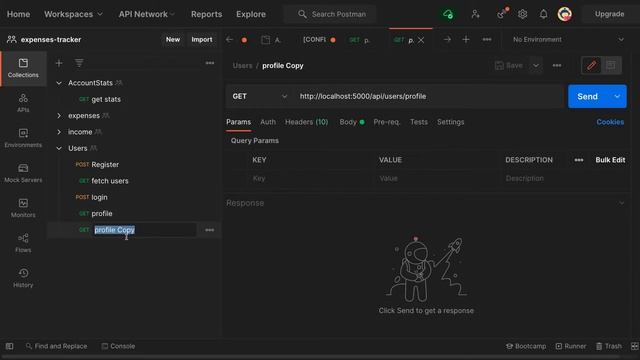Open the Mock Servers sidebar panel
Screen dimensions: 640x360
(x=23, y=173)
